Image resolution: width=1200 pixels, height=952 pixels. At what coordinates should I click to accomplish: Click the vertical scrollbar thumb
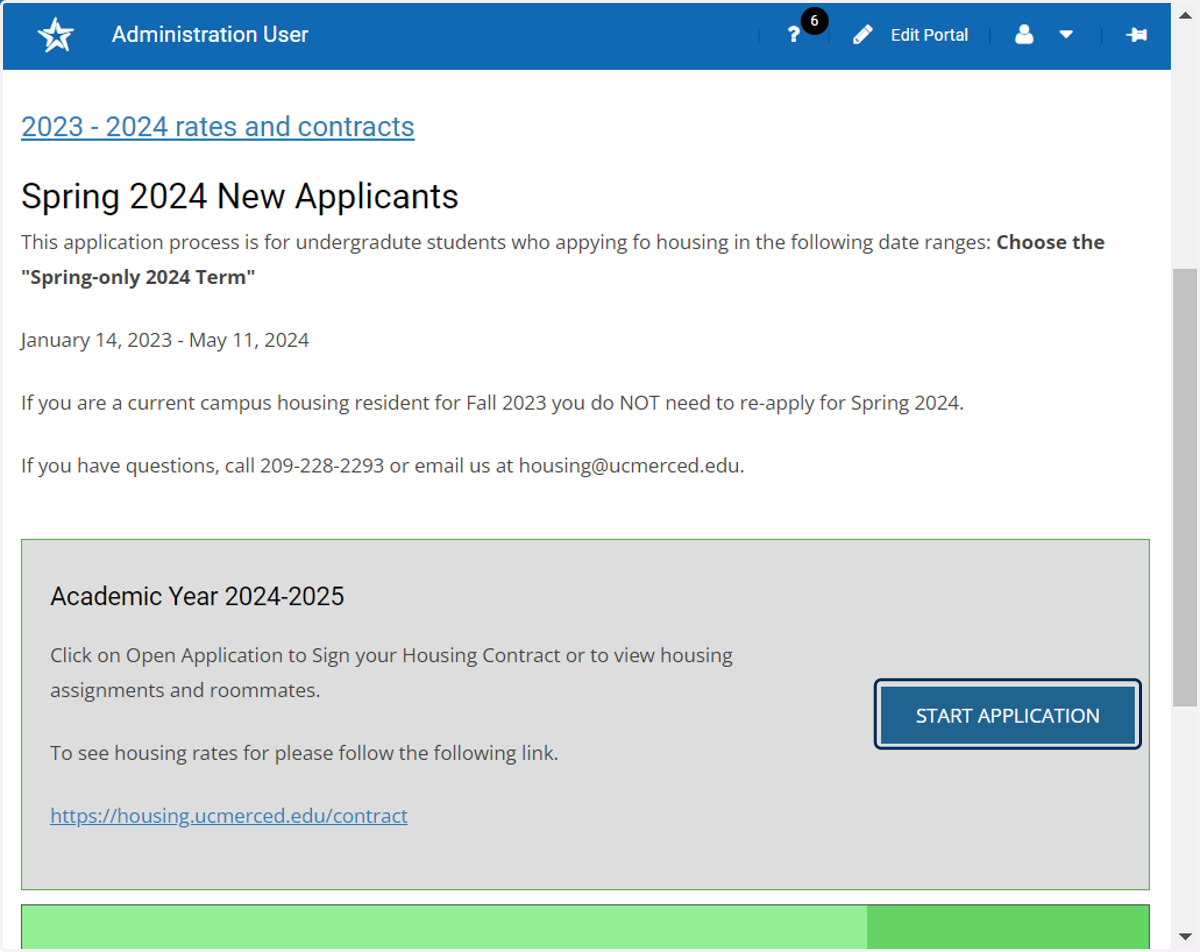pyautogui.click(x=1184, y=488)
